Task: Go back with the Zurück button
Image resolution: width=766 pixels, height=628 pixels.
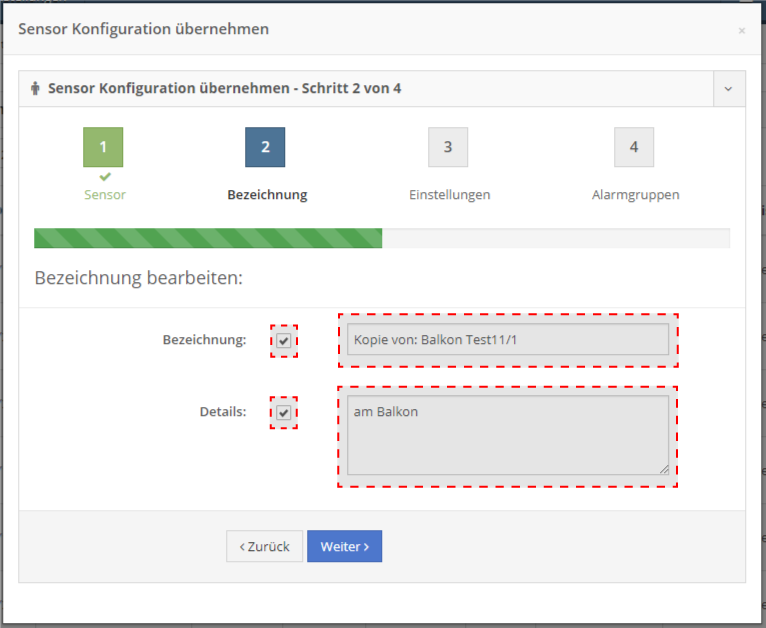Action: pos(264,546)
